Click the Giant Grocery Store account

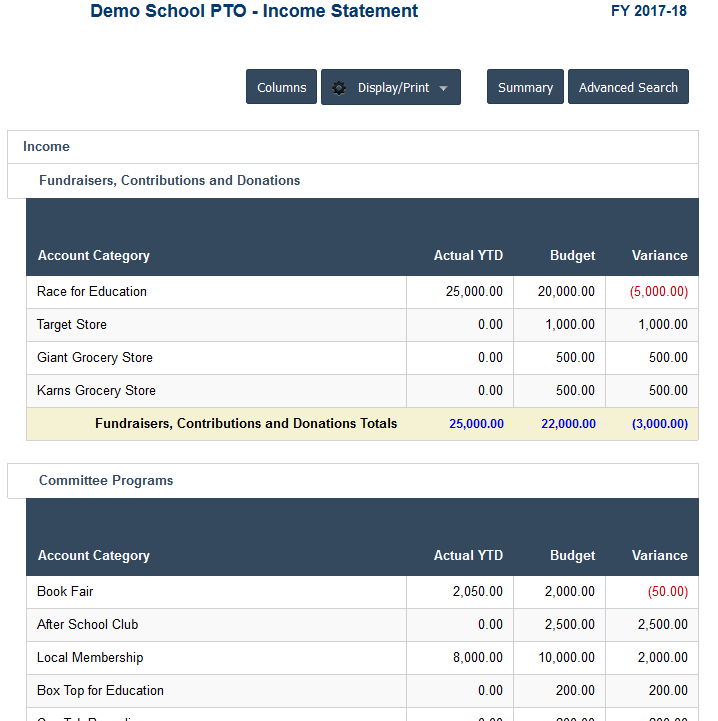pyautogui.click(x=95, y=358)
